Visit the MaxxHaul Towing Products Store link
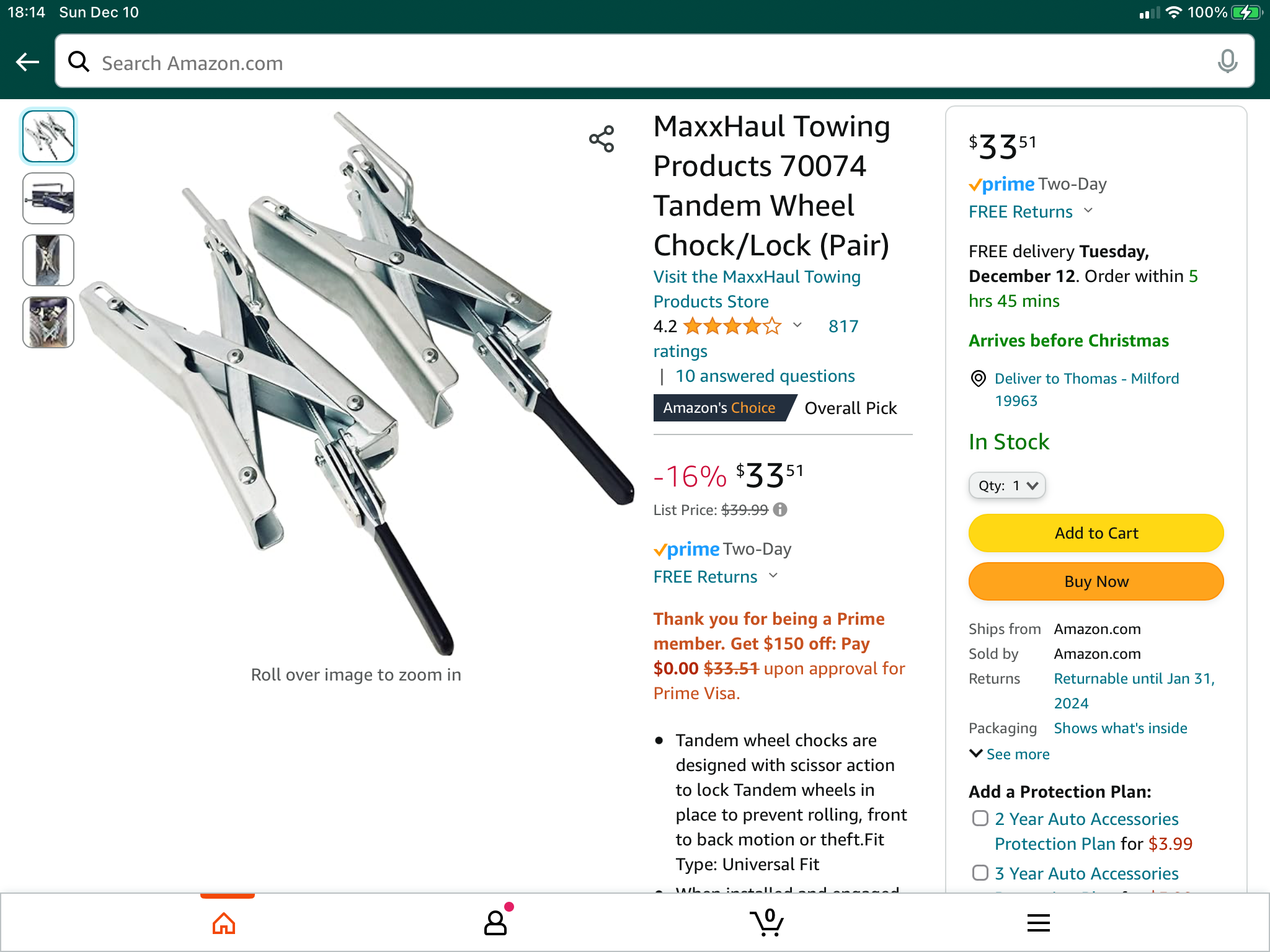Viewport: 1270px width, 952px height. (757, 289)
